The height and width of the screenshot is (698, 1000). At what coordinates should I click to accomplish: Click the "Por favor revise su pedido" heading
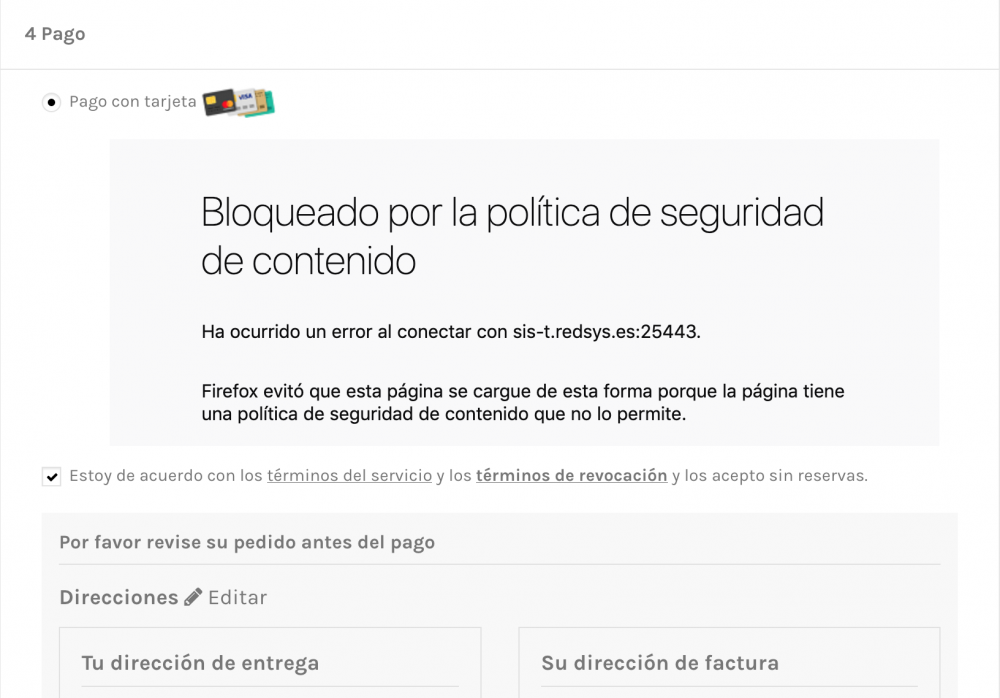247,542
